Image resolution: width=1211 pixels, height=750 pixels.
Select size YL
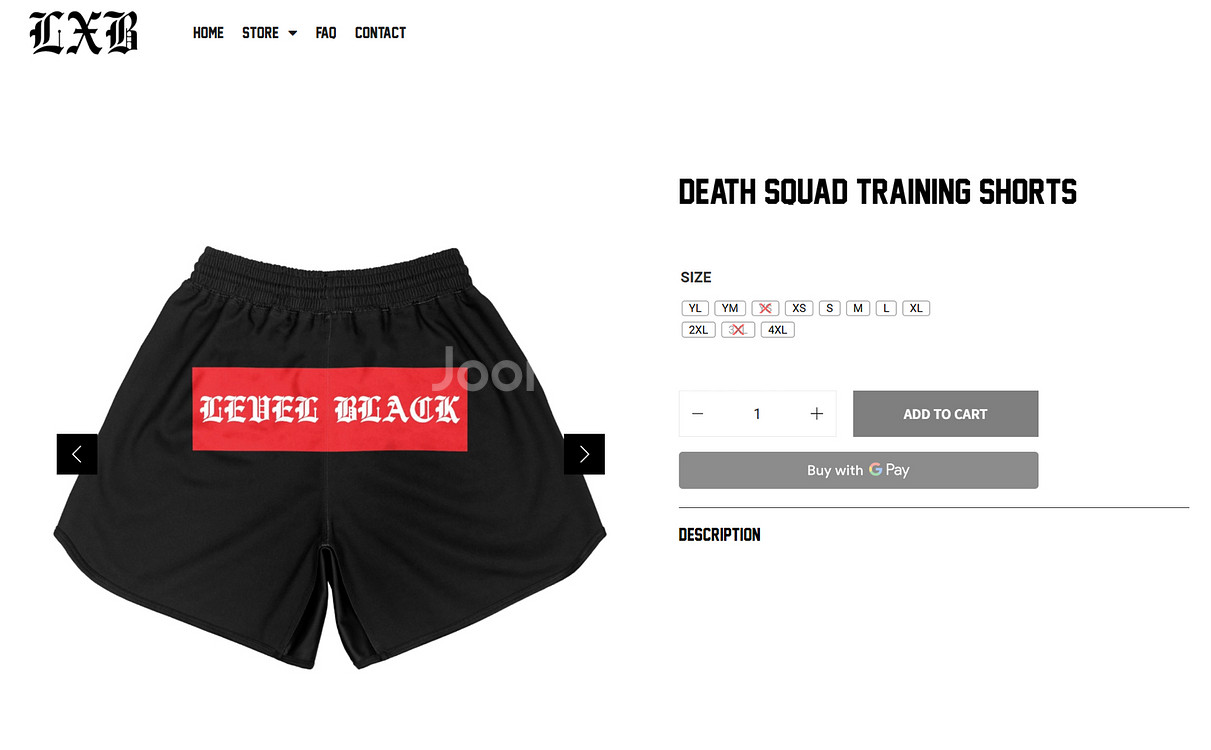pyautogui.click(x=696, y=308)
